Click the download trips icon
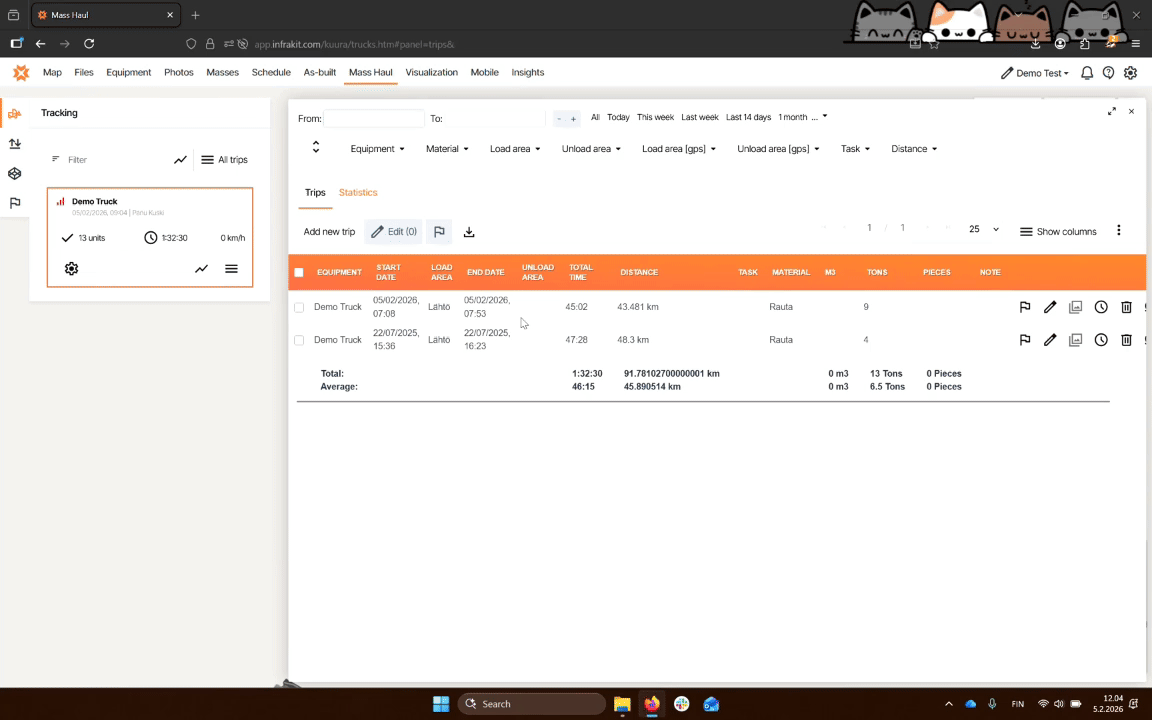Screen dimensions: 1152x720 coord(469,232)
